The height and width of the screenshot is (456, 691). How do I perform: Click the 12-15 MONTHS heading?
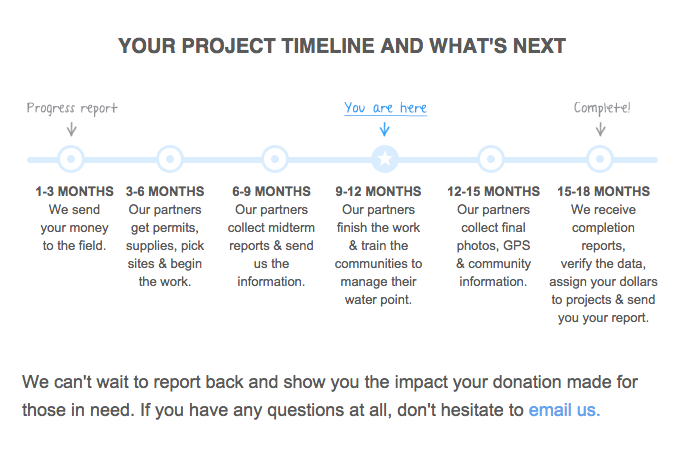tap(494, 192)
